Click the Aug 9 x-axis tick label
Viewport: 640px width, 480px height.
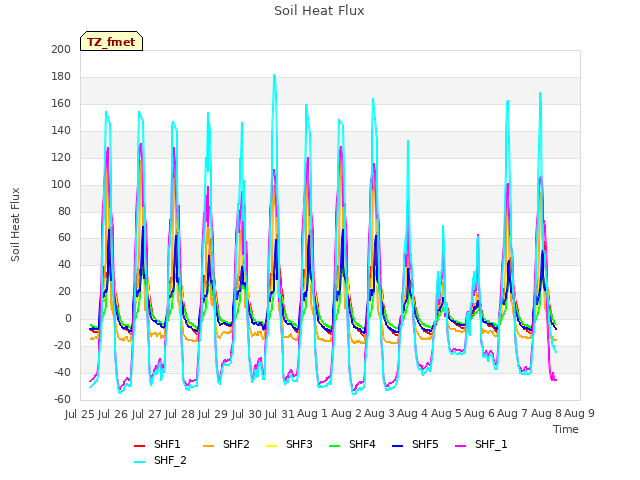579,414
